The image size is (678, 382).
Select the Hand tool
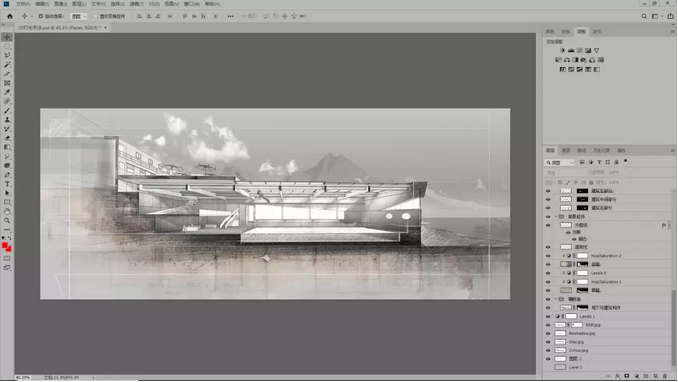7,212
